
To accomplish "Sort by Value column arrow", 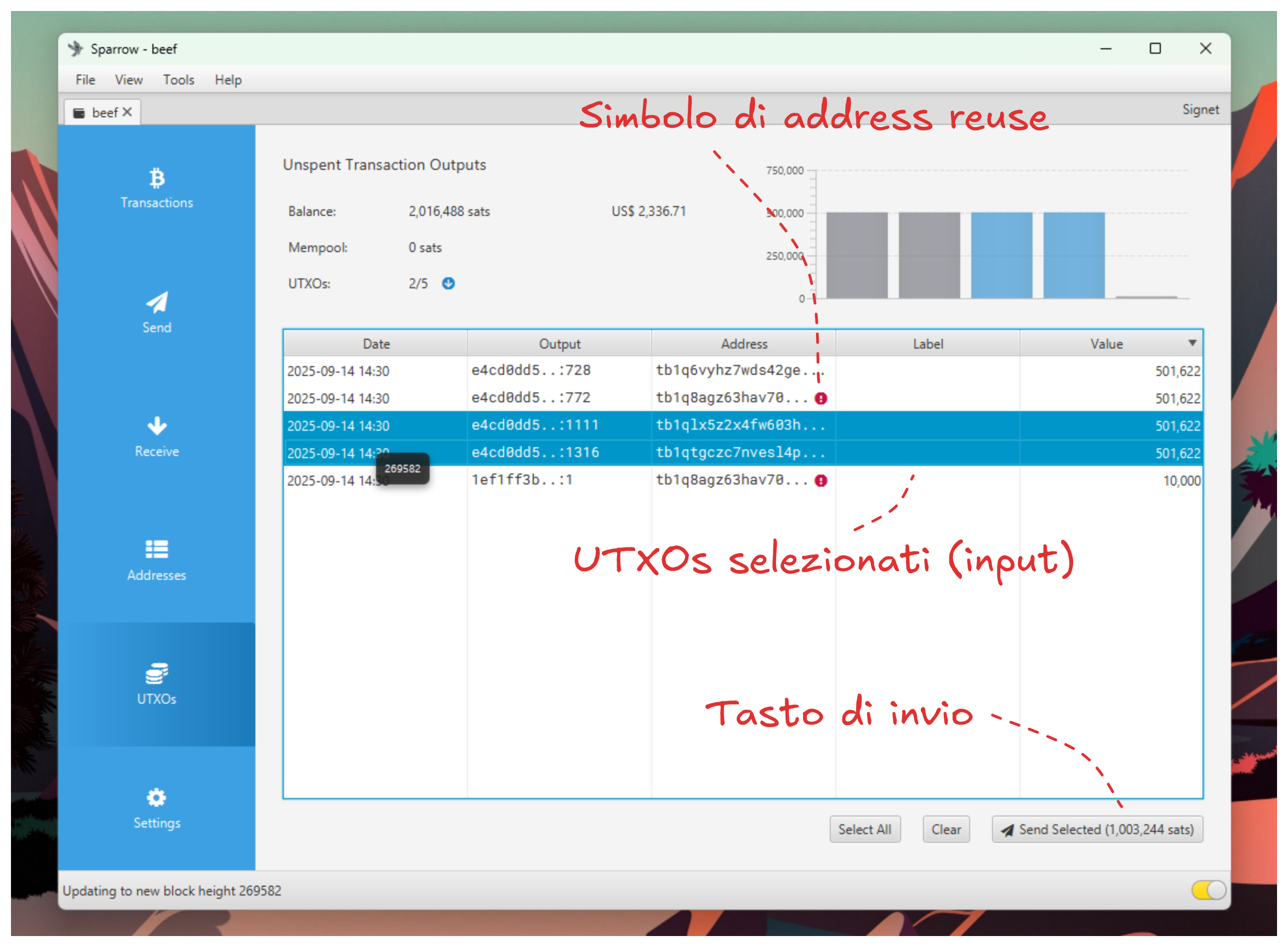I will click(x=1192, y=344).
